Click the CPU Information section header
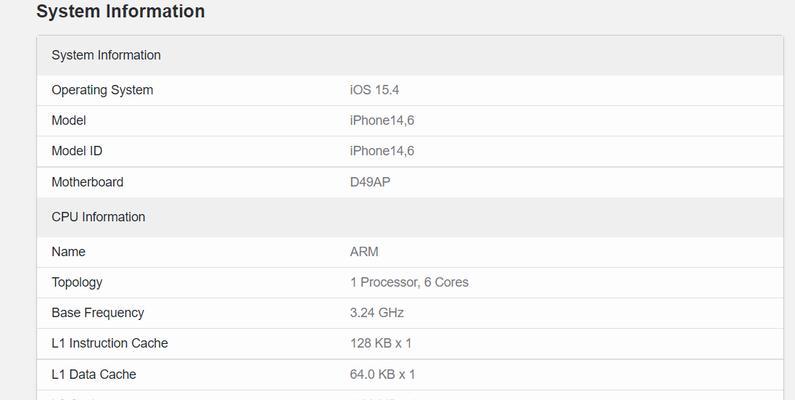The width and height of the screenshot is (795, 400). [98, 217]
